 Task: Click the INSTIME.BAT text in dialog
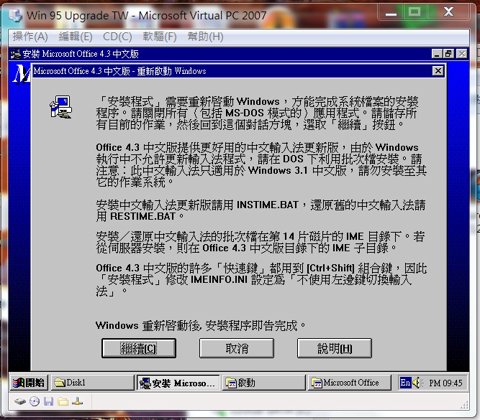(267, 205)
